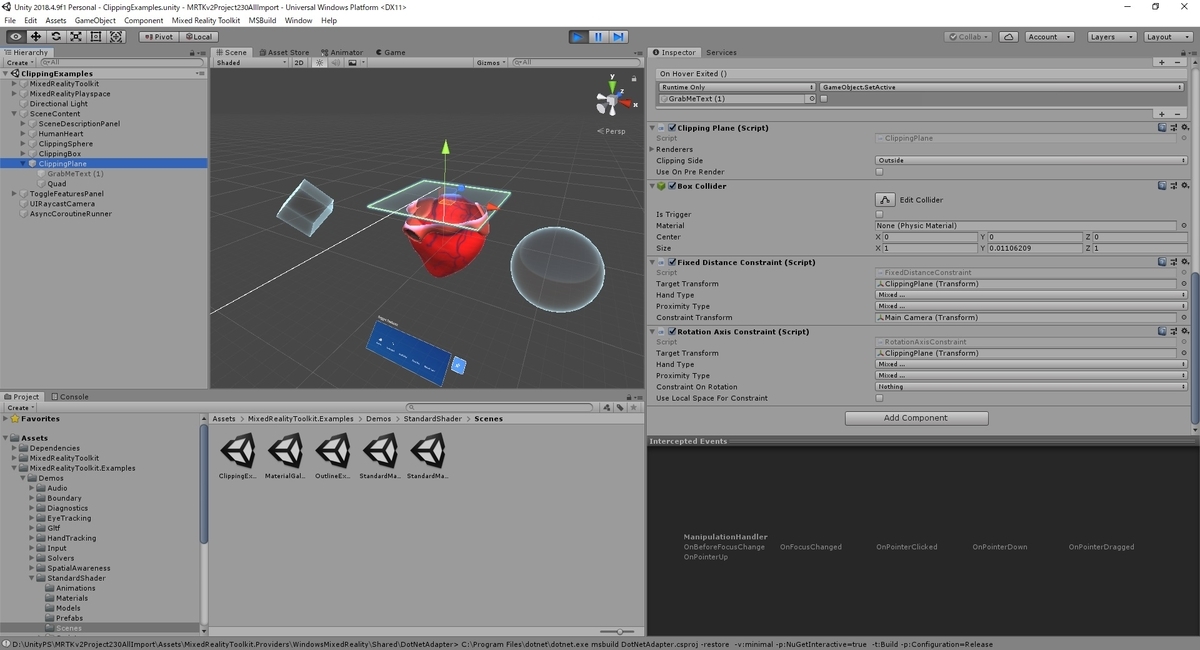
Task: Open the GameObject menu
Action: [95, 20]
